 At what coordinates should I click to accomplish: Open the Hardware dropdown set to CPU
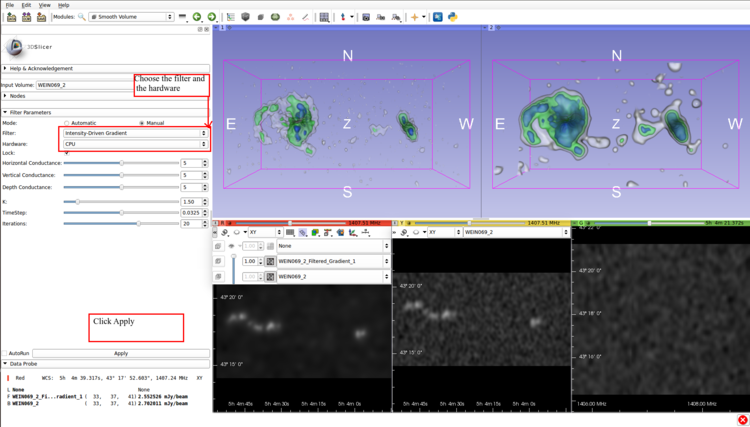tap(134, 144)
